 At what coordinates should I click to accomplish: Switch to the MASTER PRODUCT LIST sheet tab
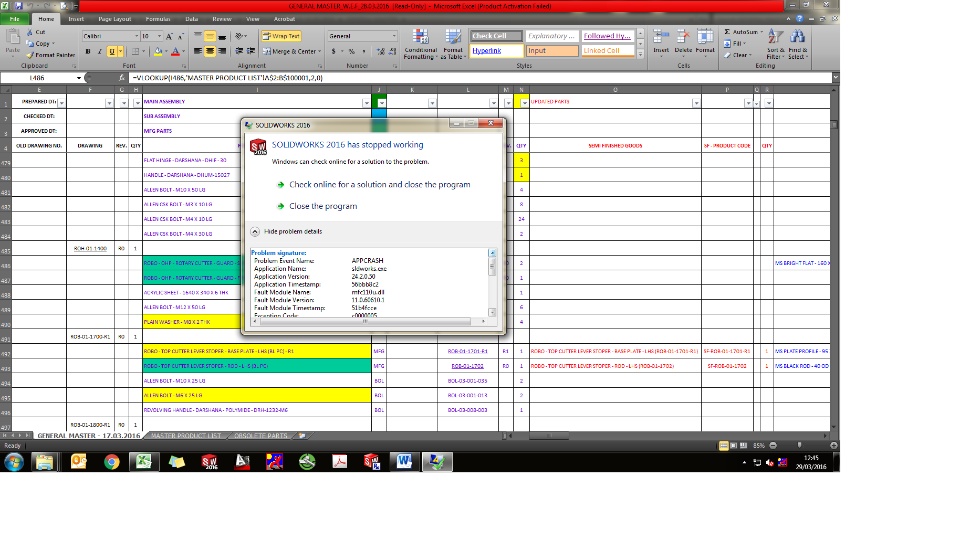[186, 435]
